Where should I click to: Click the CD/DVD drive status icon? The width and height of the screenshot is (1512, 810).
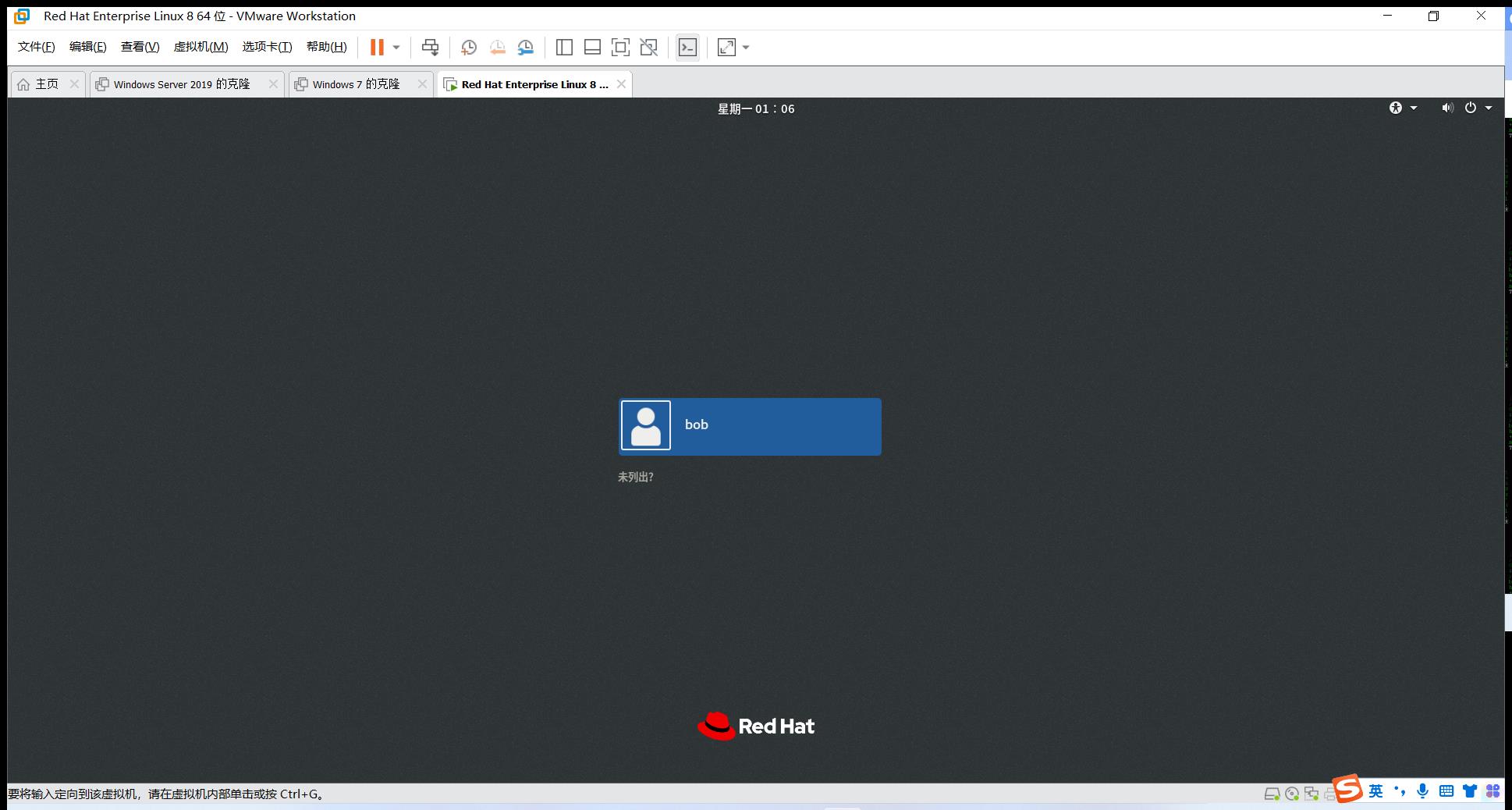click(1292, 794)
